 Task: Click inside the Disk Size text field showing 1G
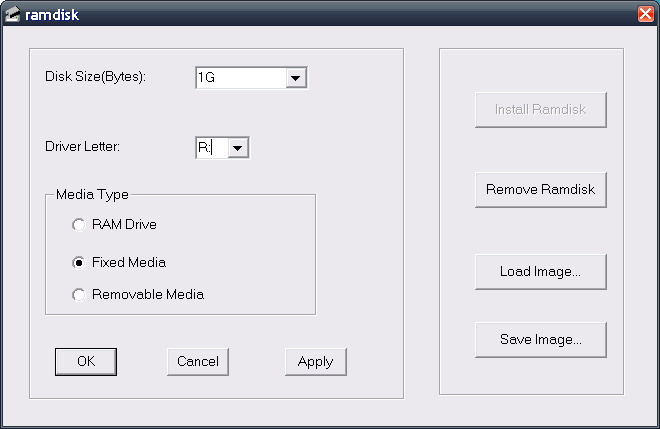240,78
